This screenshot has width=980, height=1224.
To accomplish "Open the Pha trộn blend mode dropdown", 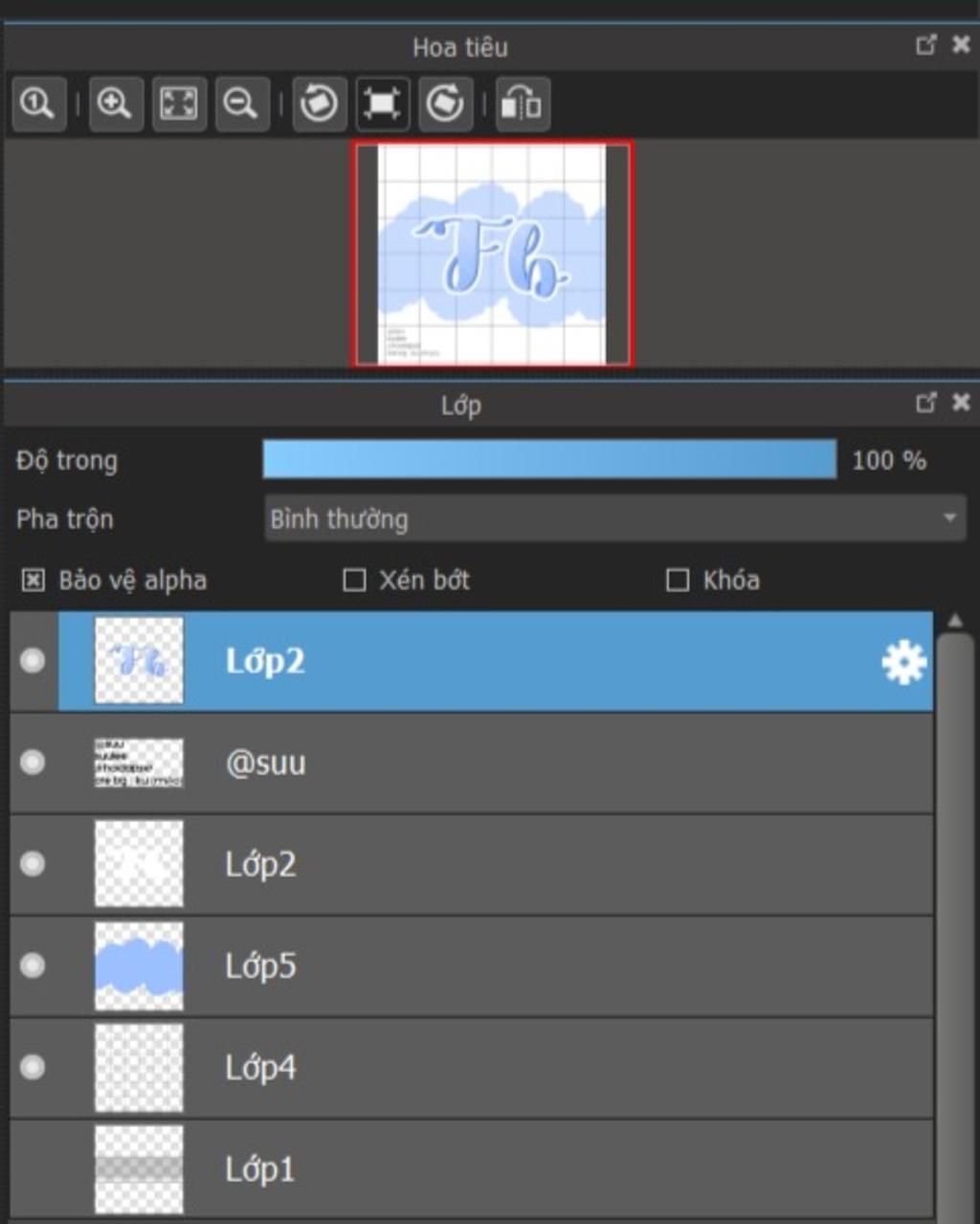I will 614,519.
